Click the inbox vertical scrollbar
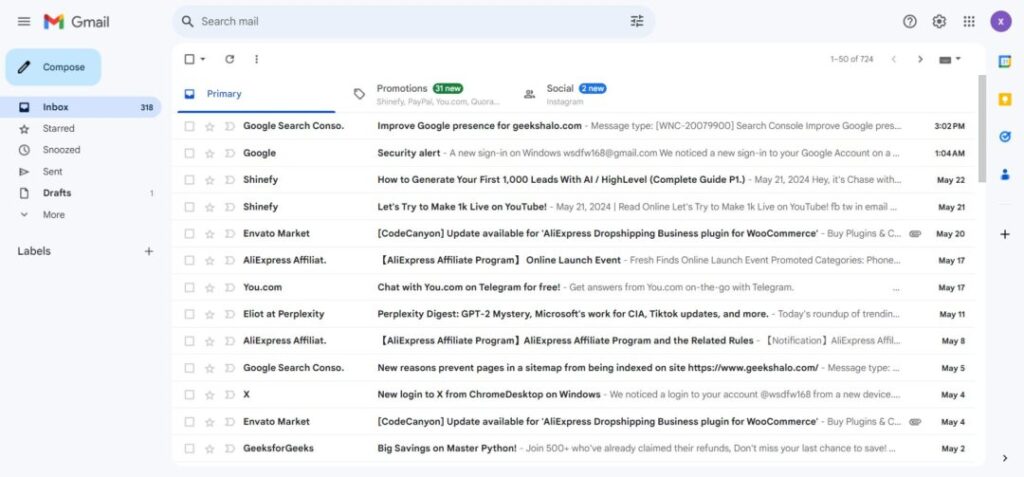The height and width of the screenshot is (477, 1024). pos(982,129)
